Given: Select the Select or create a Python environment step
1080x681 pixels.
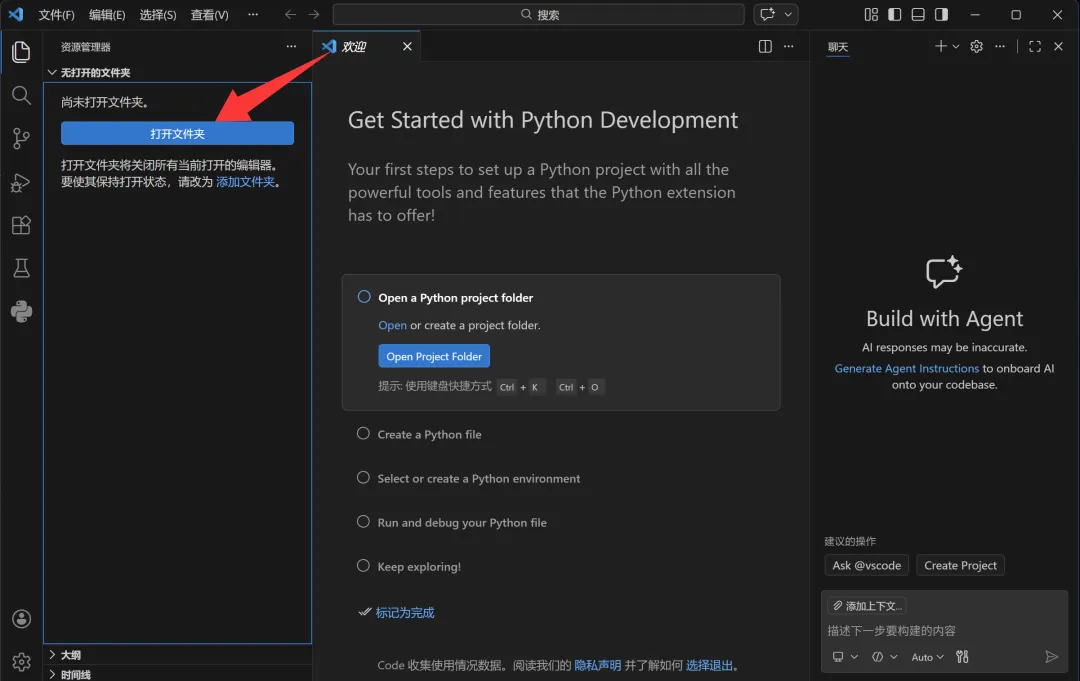Looking at the screenshot, I should 478,479.
